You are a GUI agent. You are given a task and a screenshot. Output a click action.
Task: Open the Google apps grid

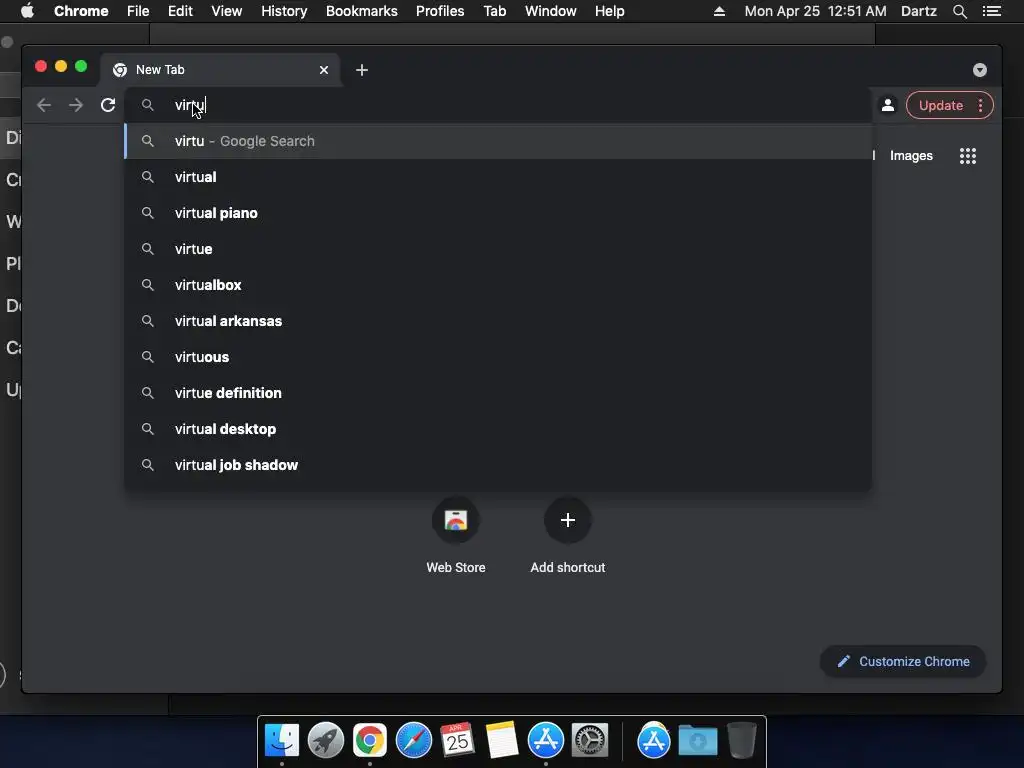pyautogui.click(x=968, y=155)
